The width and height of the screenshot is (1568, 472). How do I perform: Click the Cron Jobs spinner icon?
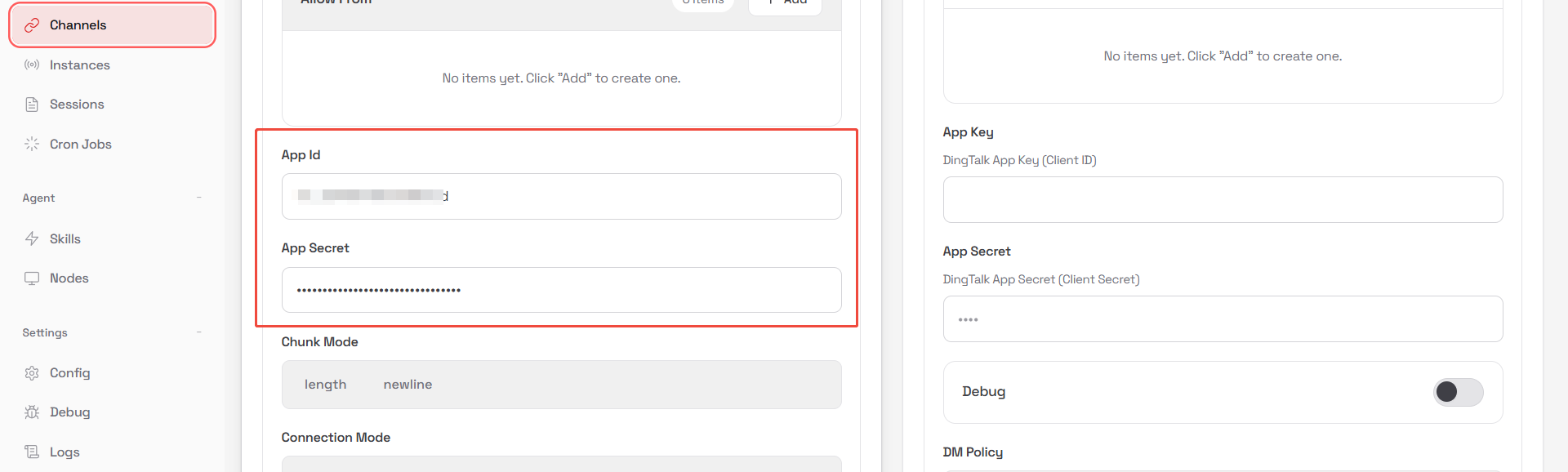click(x=32, y=144)
